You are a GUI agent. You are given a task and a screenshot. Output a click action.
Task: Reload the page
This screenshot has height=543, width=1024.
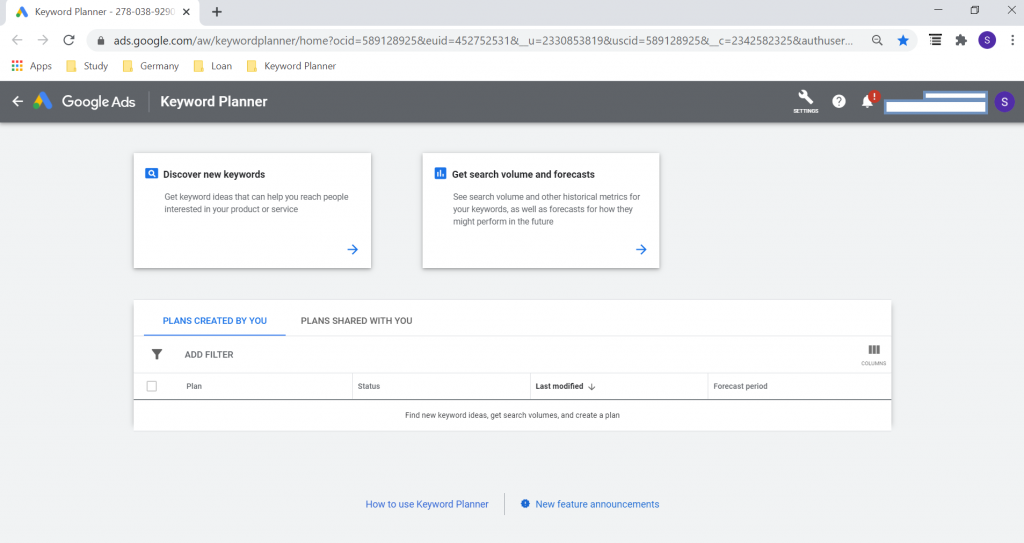pyautogui.click(x=69, y=40)
